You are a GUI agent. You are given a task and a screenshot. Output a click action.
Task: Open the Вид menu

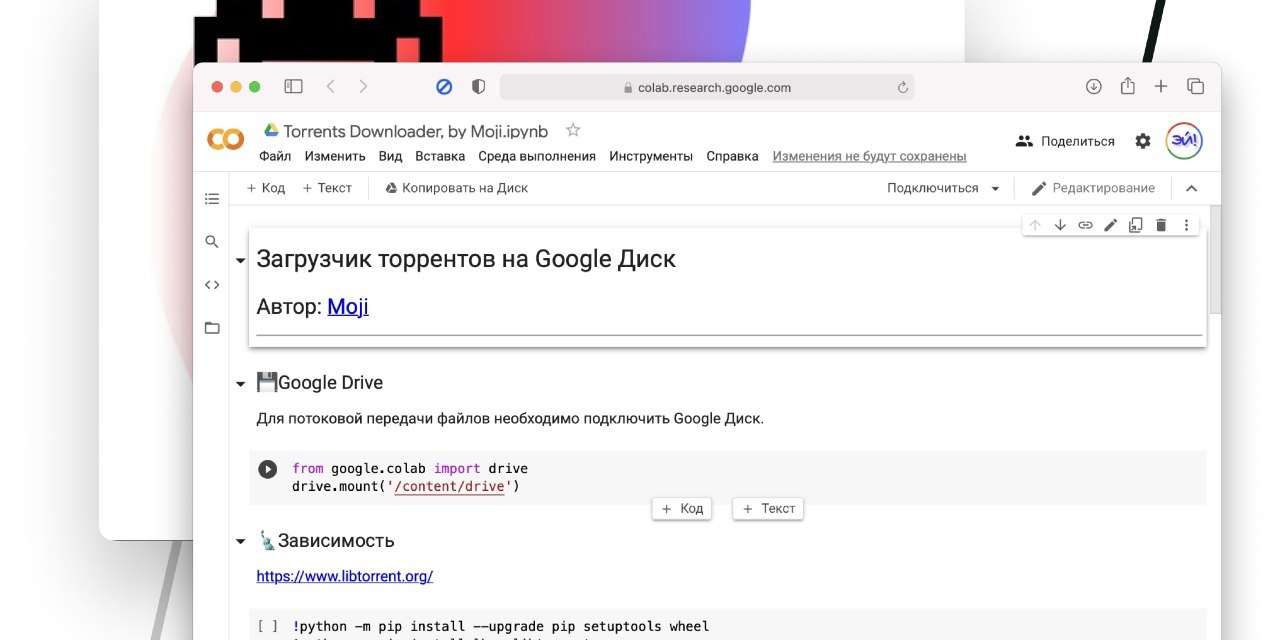click(x=390, y=156)
